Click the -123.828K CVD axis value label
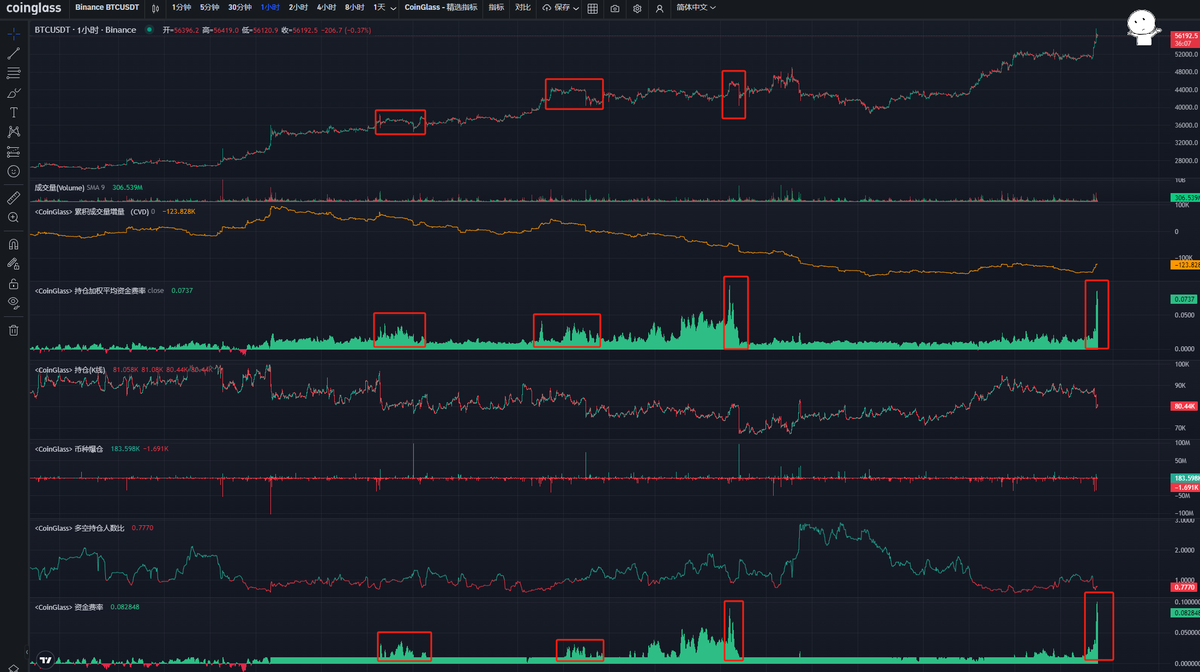 pyautogui.click(x=1183, y=264)
